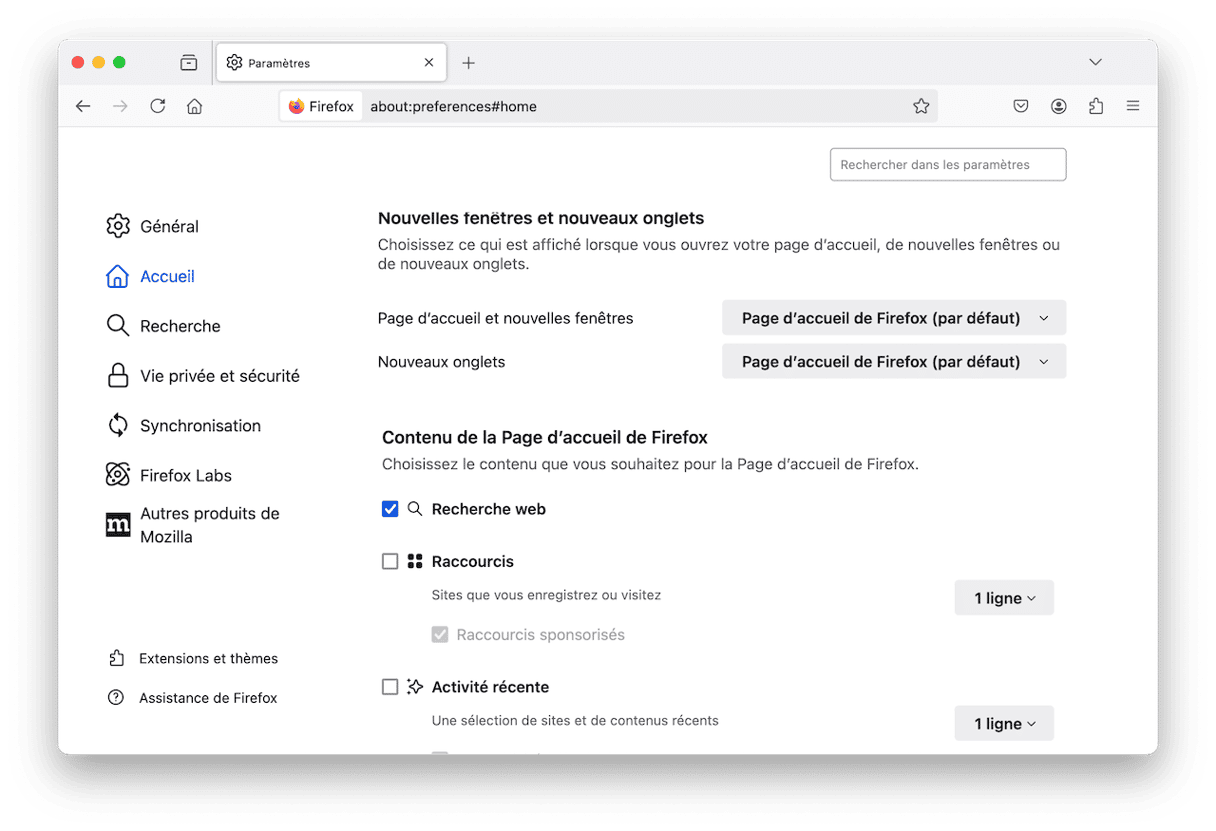The width and height of the screenshot is (1216, 831).
Task: Select the Paramètres tab
Action: [x=331, y=63]
